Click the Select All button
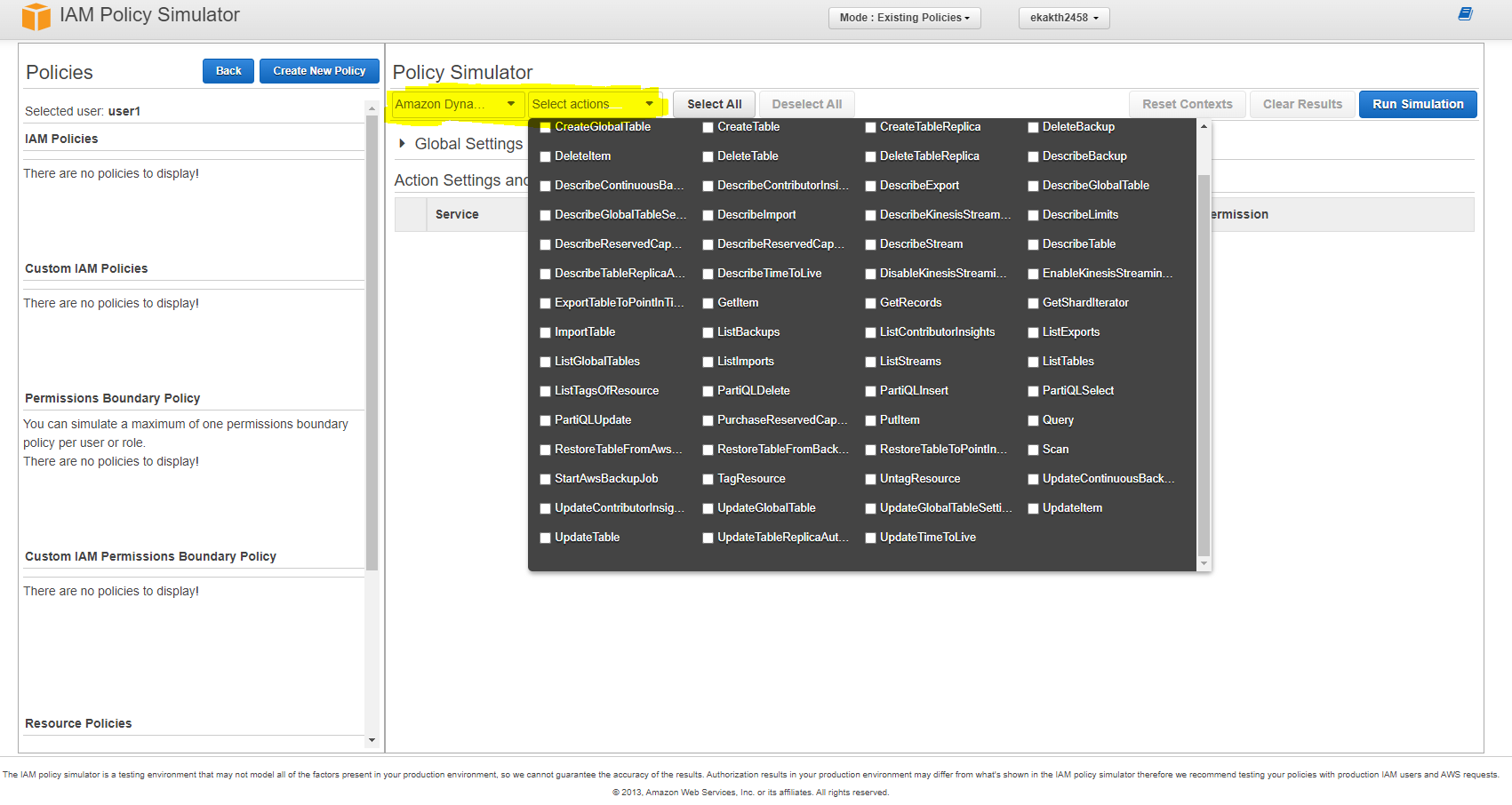The image size is (1512, 805). pyautogui.click(x=714, y=104)
